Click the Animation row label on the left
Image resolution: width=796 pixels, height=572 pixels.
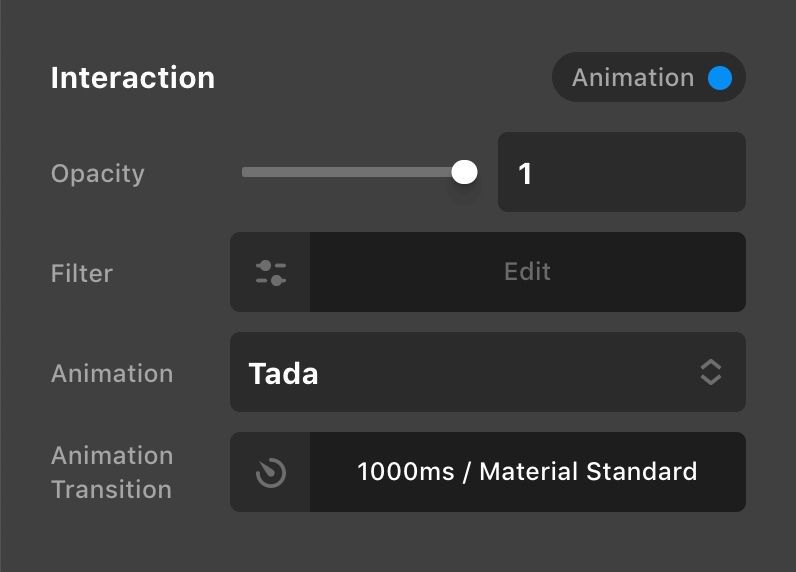112,373
